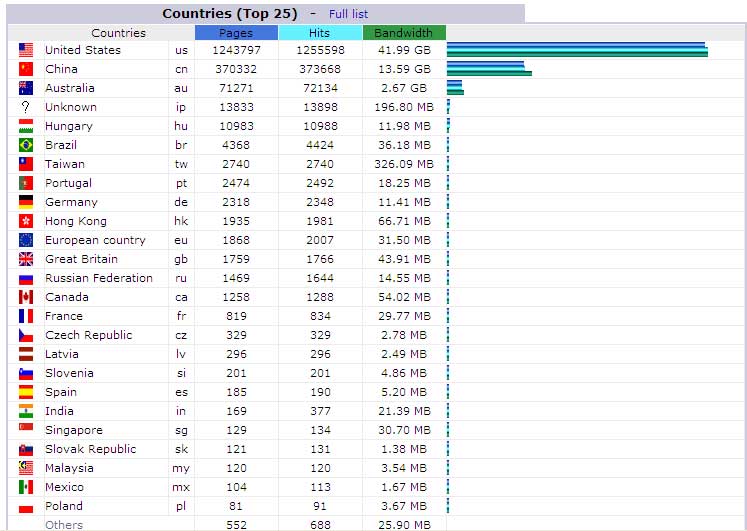The image size is (747, 531).
Task: Select the Czech Republic country name
Action: [x=89, y=335]
